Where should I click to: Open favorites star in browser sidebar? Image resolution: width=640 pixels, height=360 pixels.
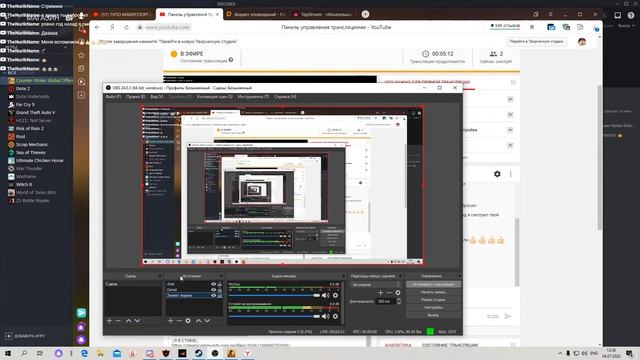click(x=81, y=55)
